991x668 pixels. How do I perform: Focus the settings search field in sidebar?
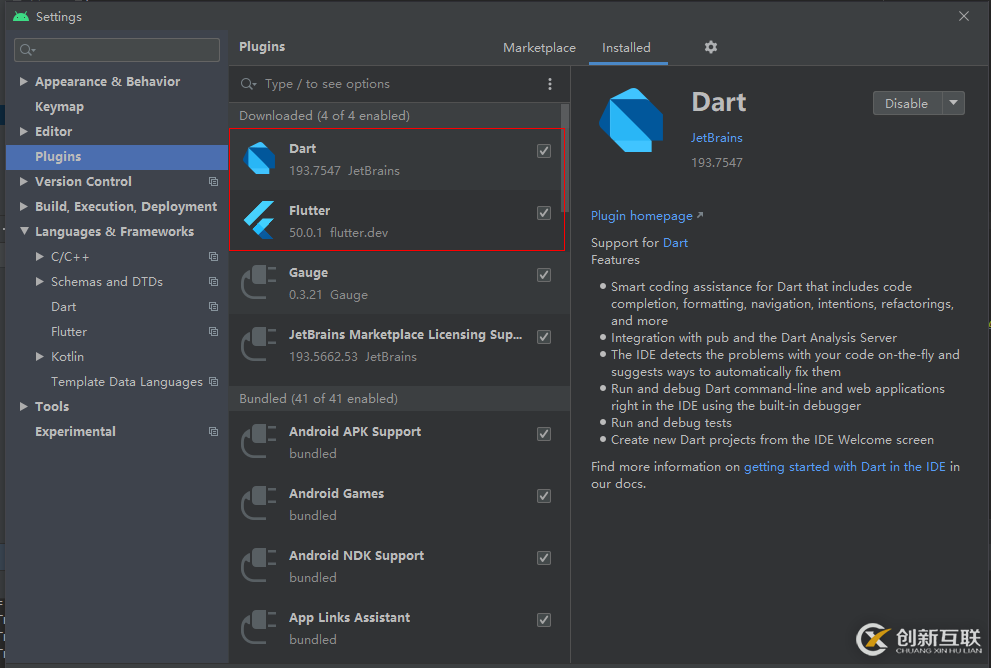click(x=118, y=50)
